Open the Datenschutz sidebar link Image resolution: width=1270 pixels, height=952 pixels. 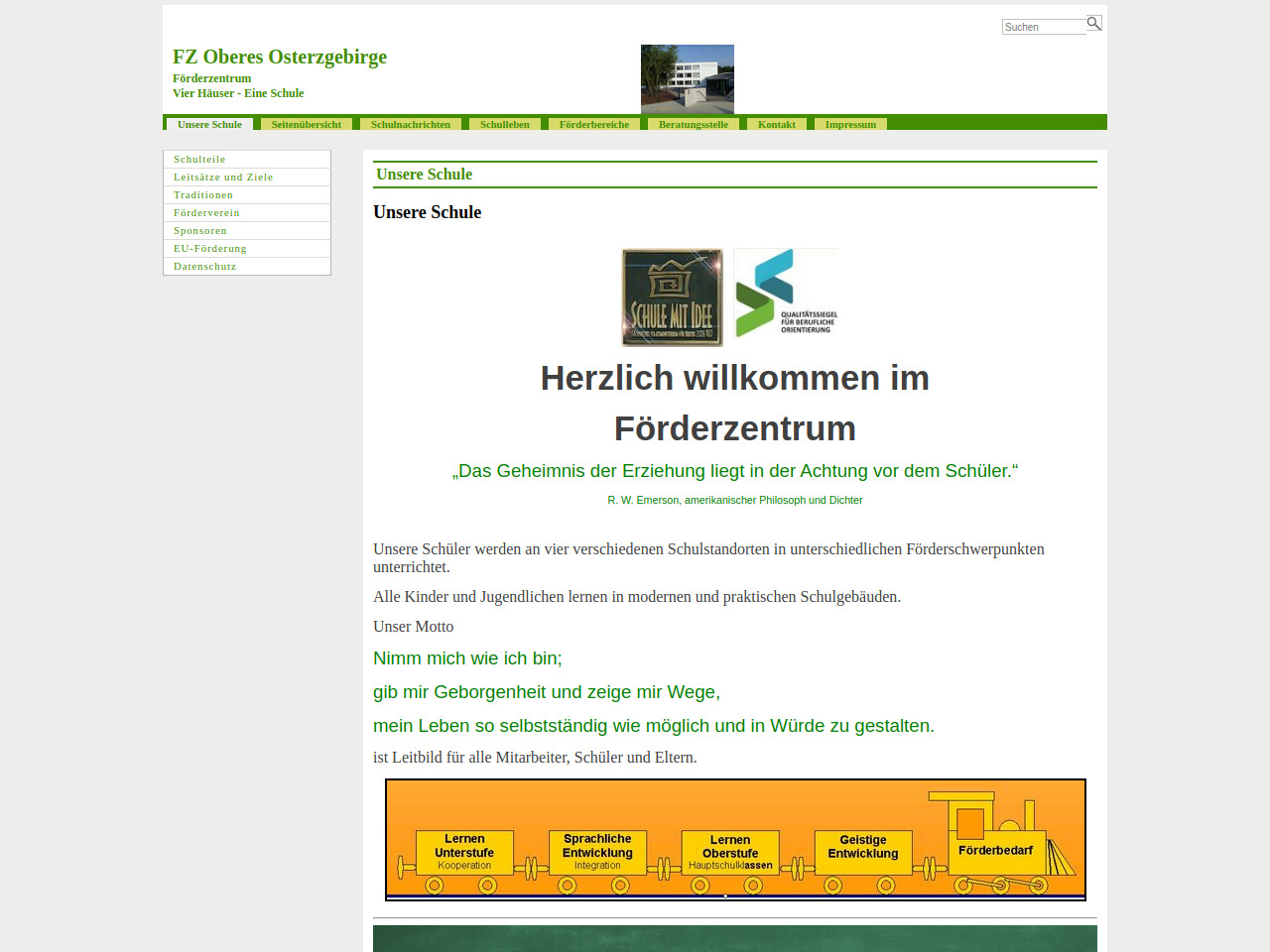point(204,266)
